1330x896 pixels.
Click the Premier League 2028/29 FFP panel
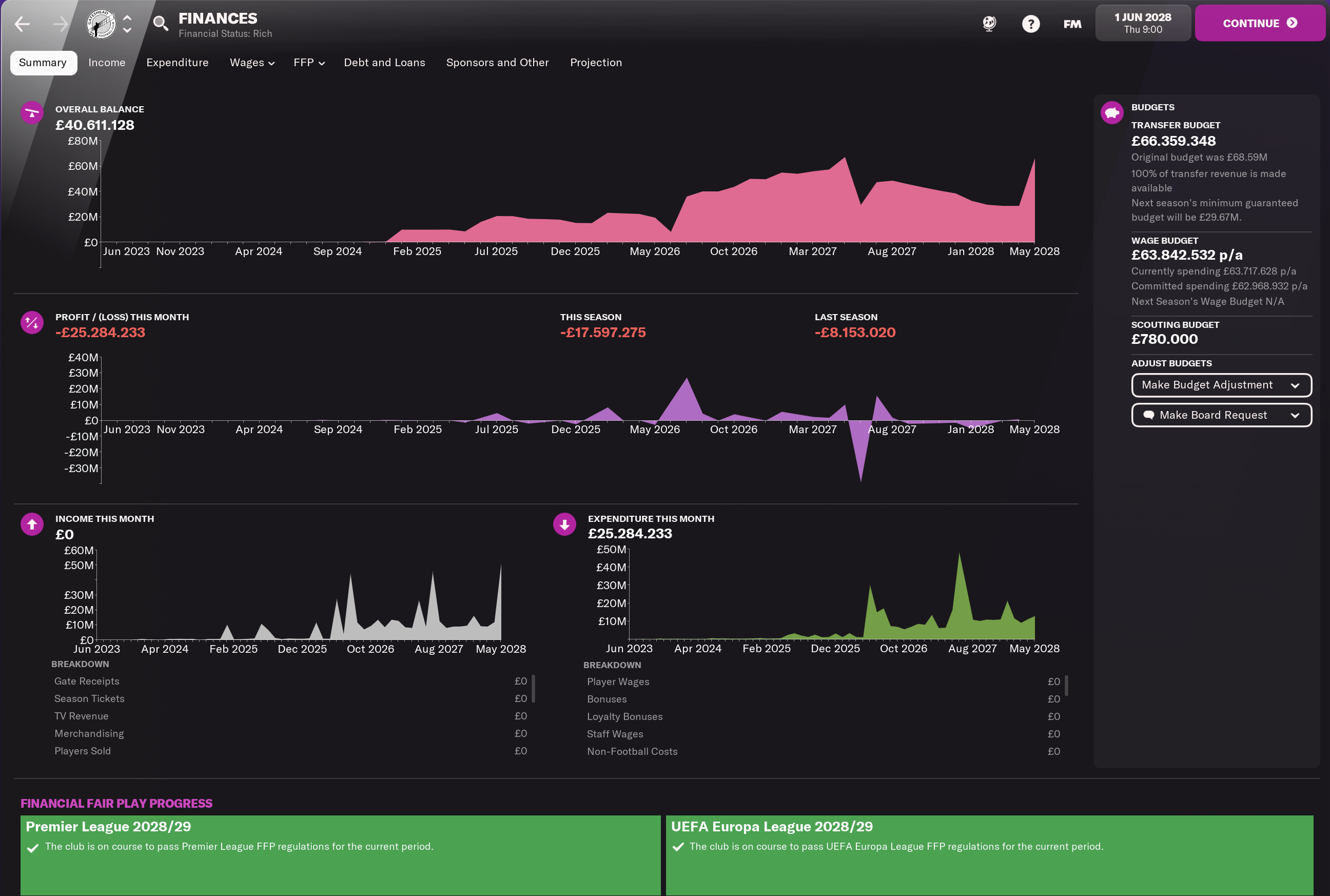[x=341, y=855]
